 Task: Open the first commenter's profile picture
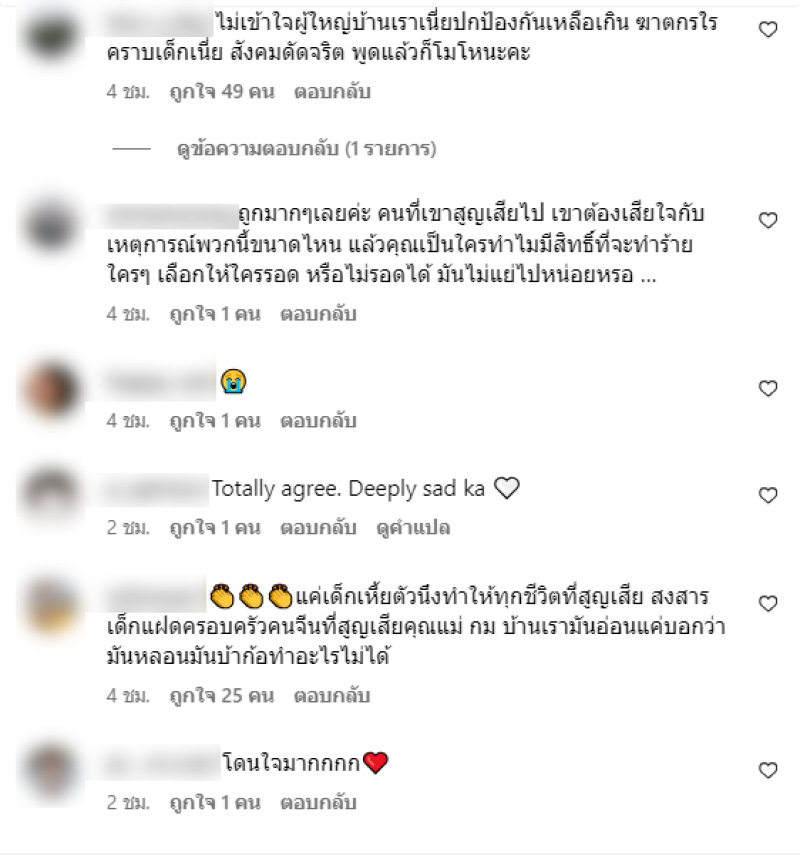(52, 34)
